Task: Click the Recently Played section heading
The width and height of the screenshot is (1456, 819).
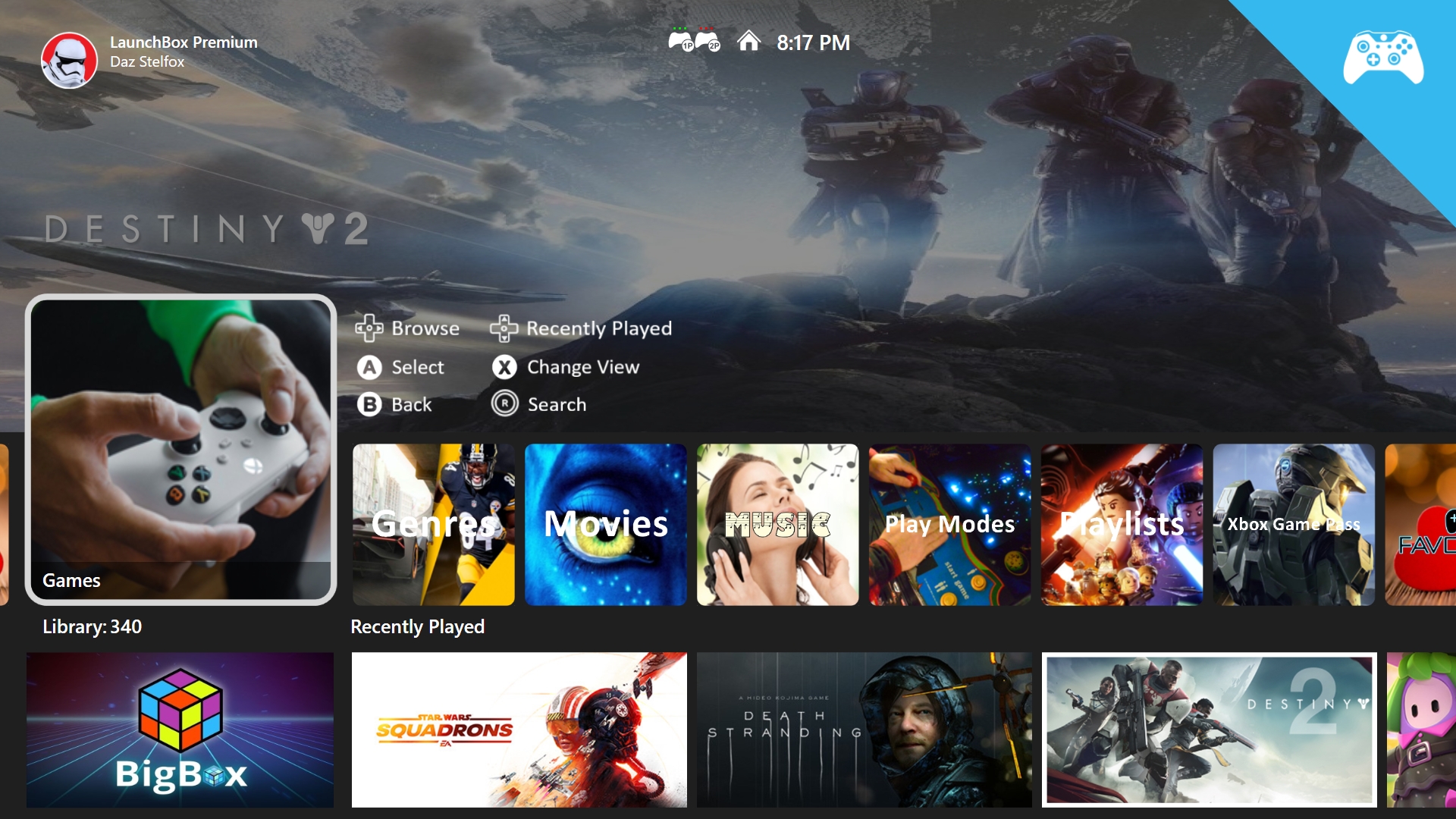Action: pyautogui.click(x=417, y=626)
